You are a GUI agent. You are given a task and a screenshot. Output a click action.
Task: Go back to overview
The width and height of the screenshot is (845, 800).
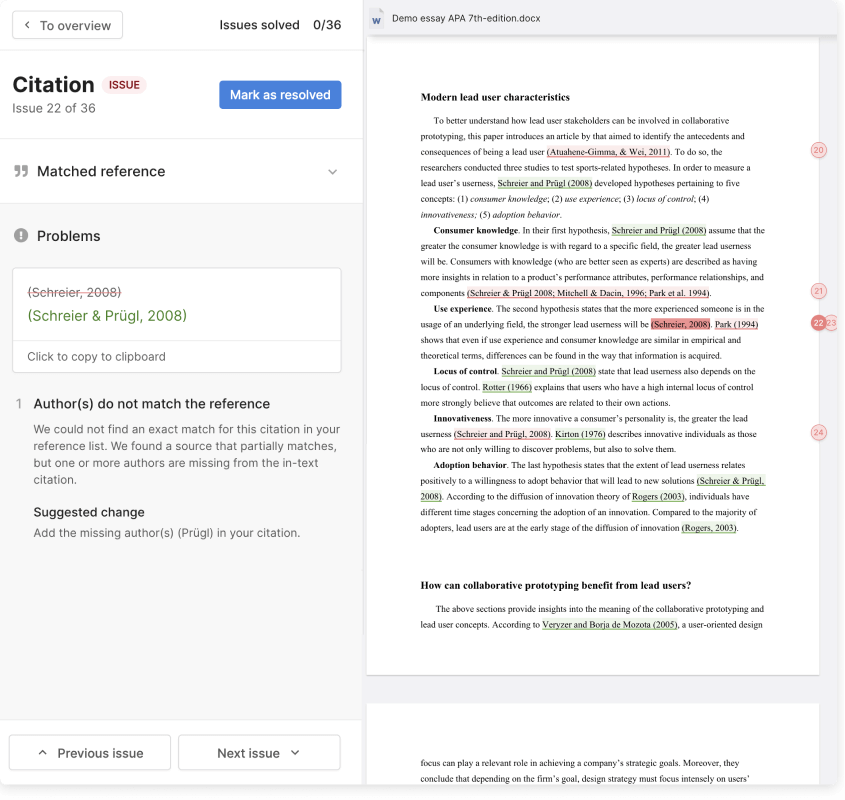[x=67, y=25]
